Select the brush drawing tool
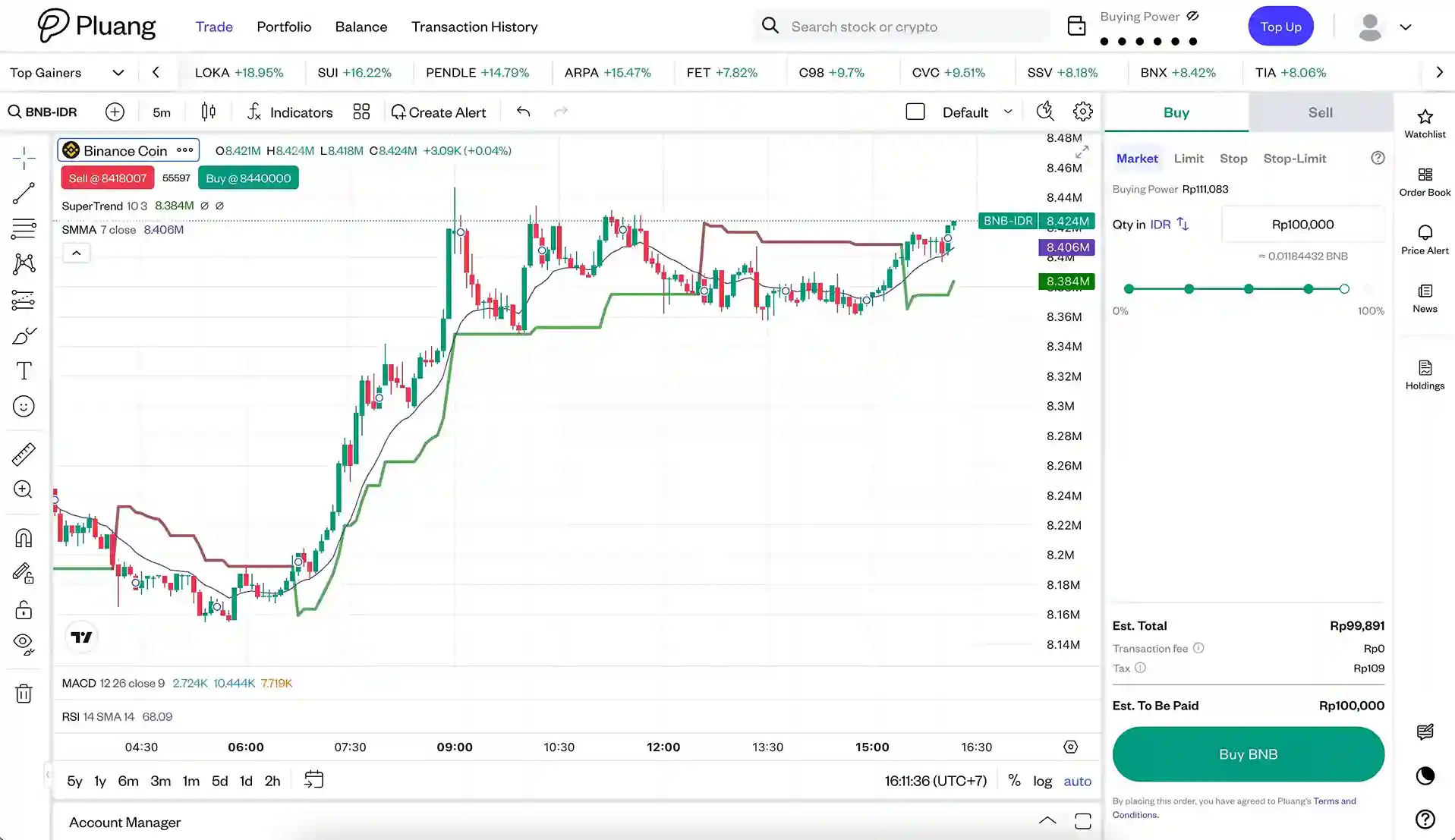This screenshot has width=1455, height=840. pos(24,335)
